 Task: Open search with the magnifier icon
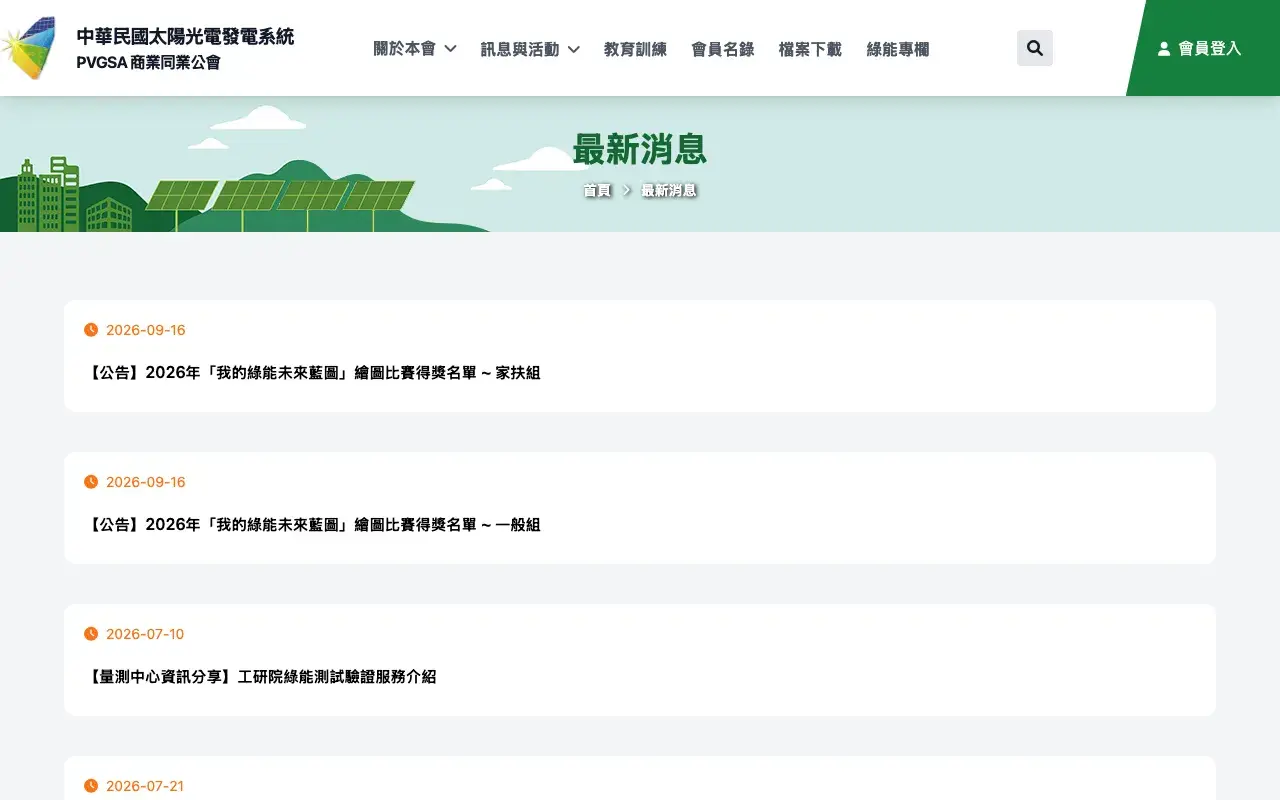click(1035, 48)
